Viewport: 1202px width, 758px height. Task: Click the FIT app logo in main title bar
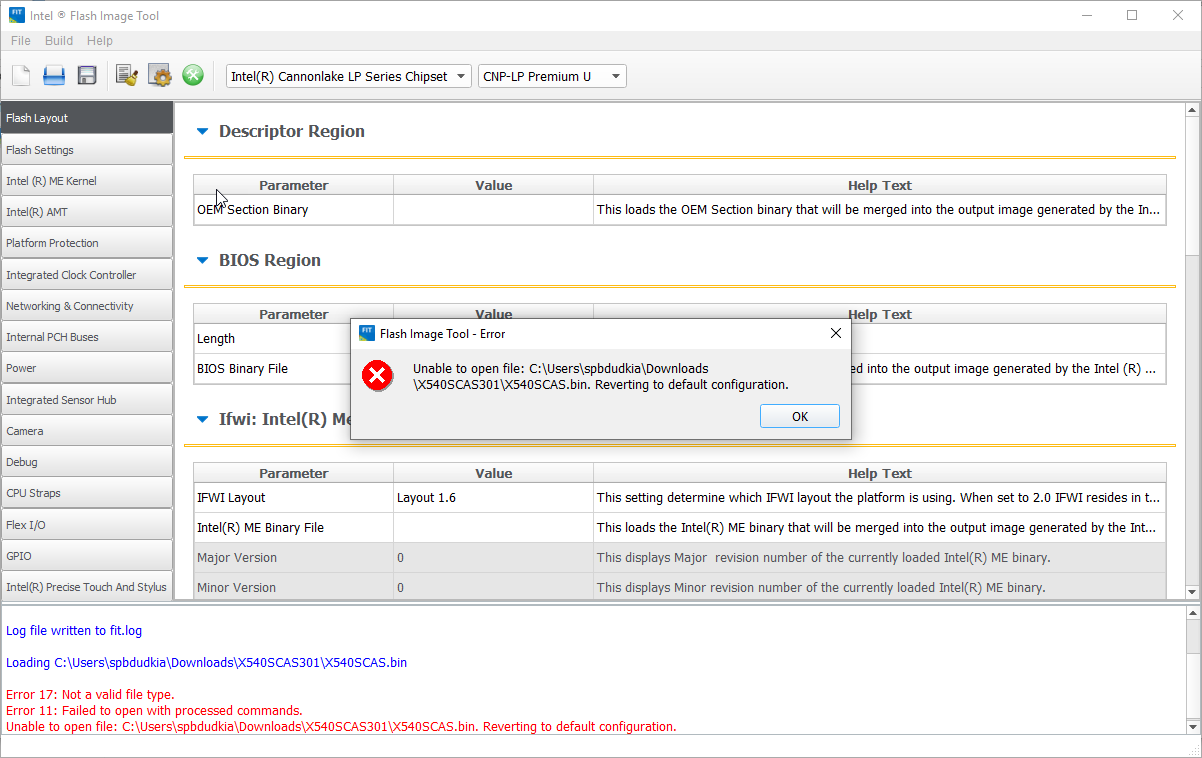(16, 15)
